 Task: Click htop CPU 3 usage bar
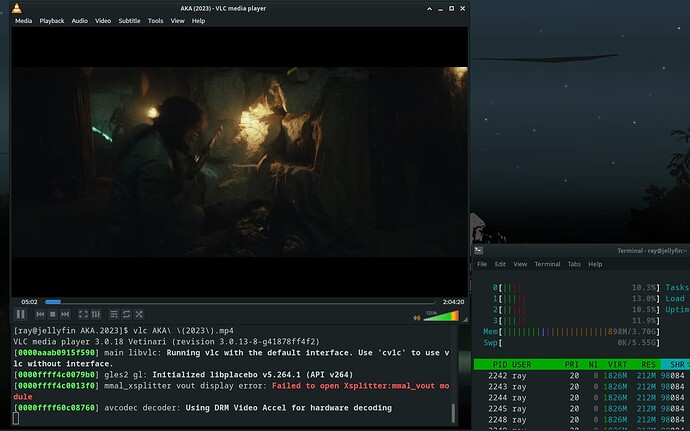pos(576,320)
